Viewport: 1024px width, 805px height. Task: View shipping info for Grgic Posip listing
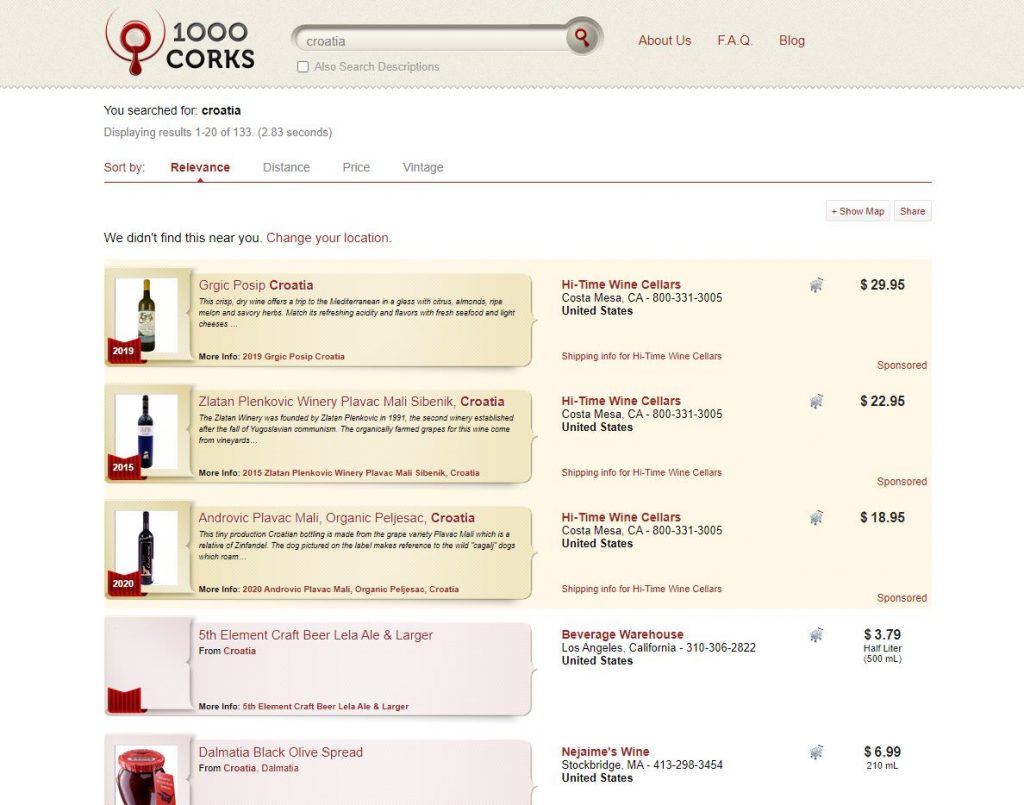pyautogui.click(x=641, y=356)
